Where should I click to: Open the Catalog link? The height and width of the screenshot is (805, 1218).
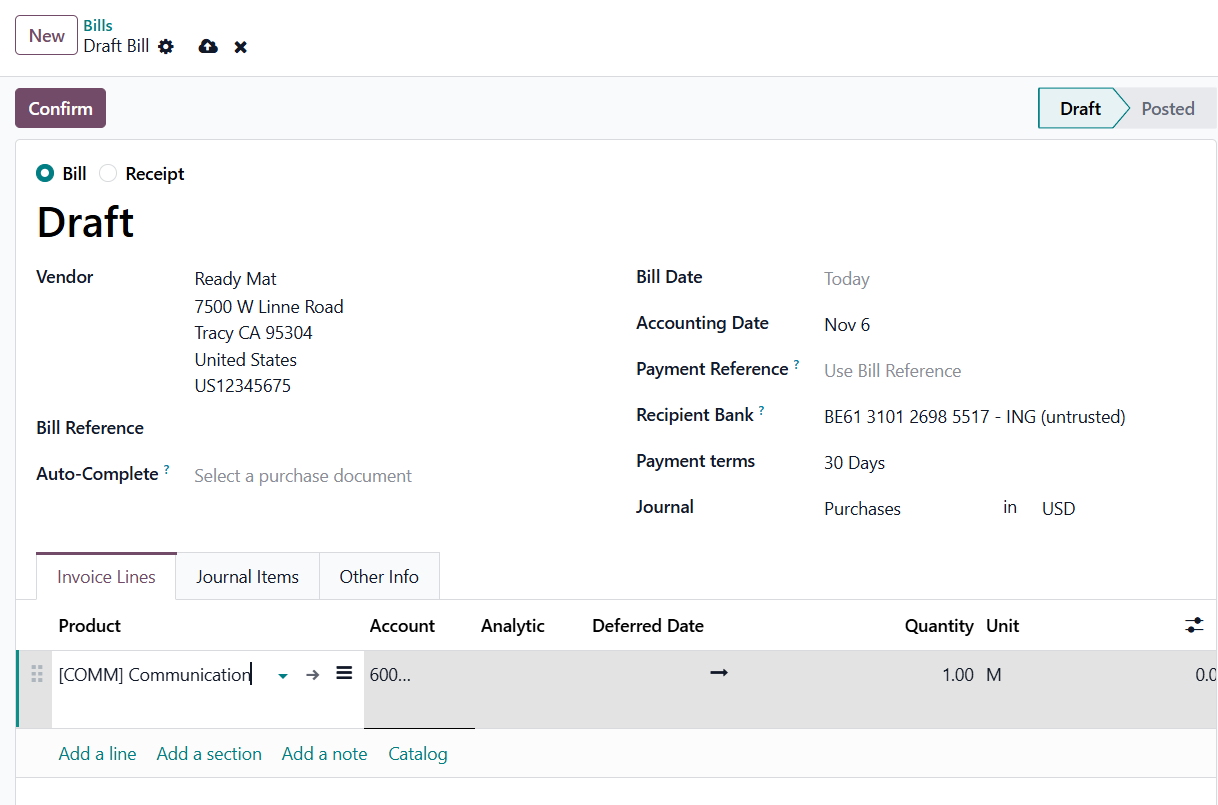point(418,754)
